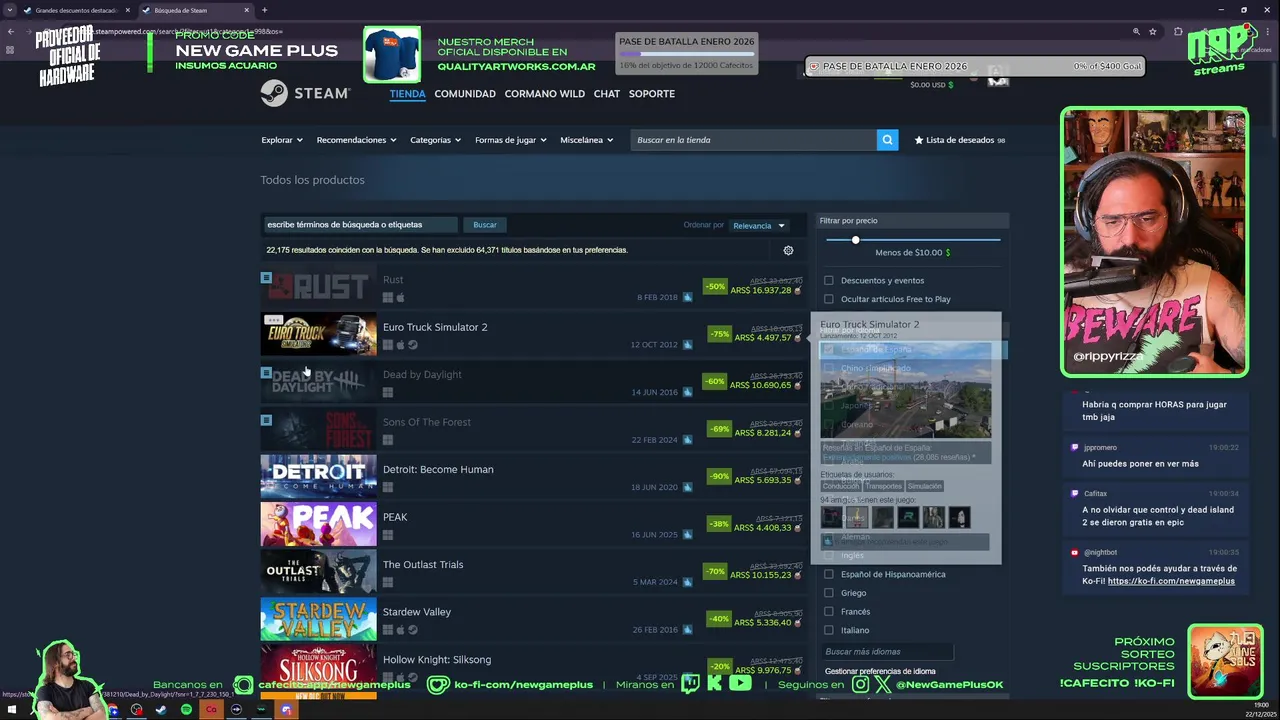Expand the Explorar dropdown

click(x=282, y=140)
